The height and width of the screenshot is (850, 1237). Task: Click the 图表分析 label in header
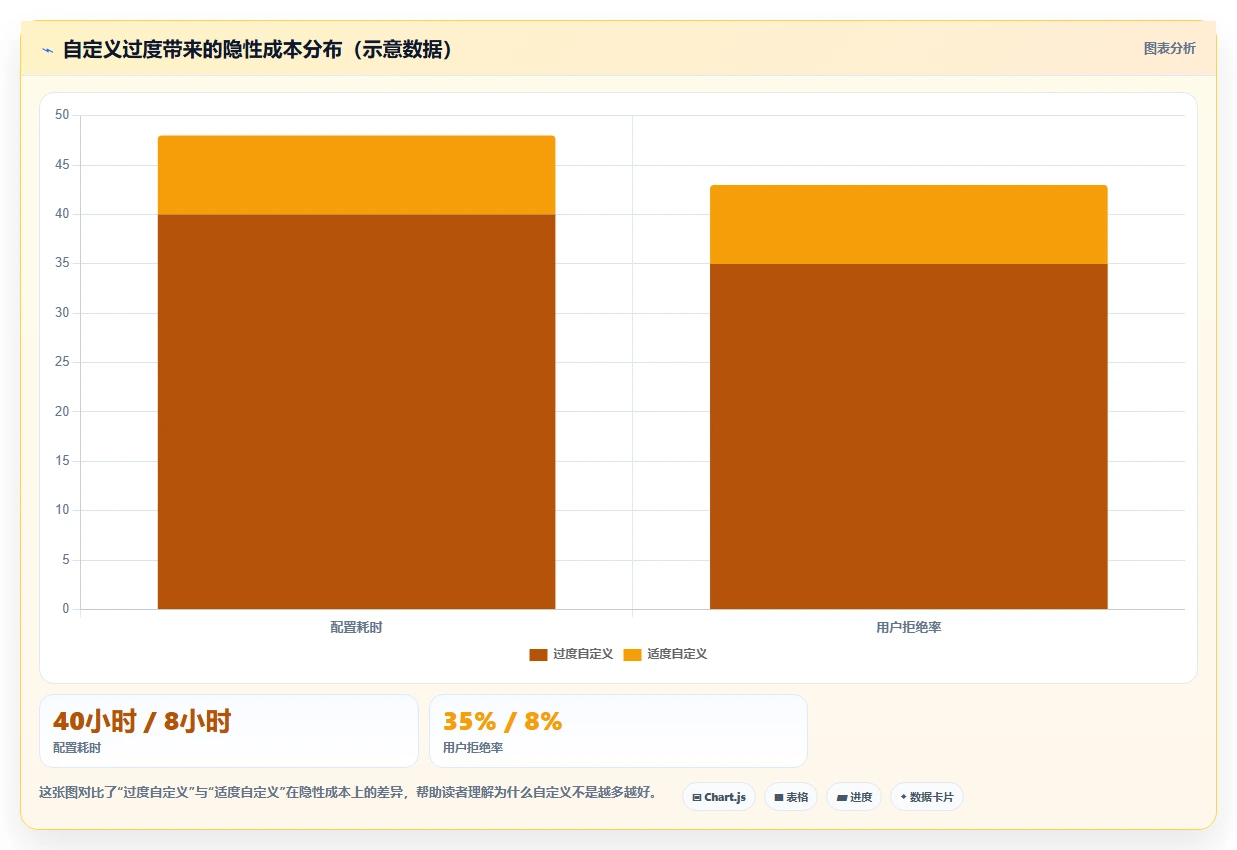(x=1169, y=48)
